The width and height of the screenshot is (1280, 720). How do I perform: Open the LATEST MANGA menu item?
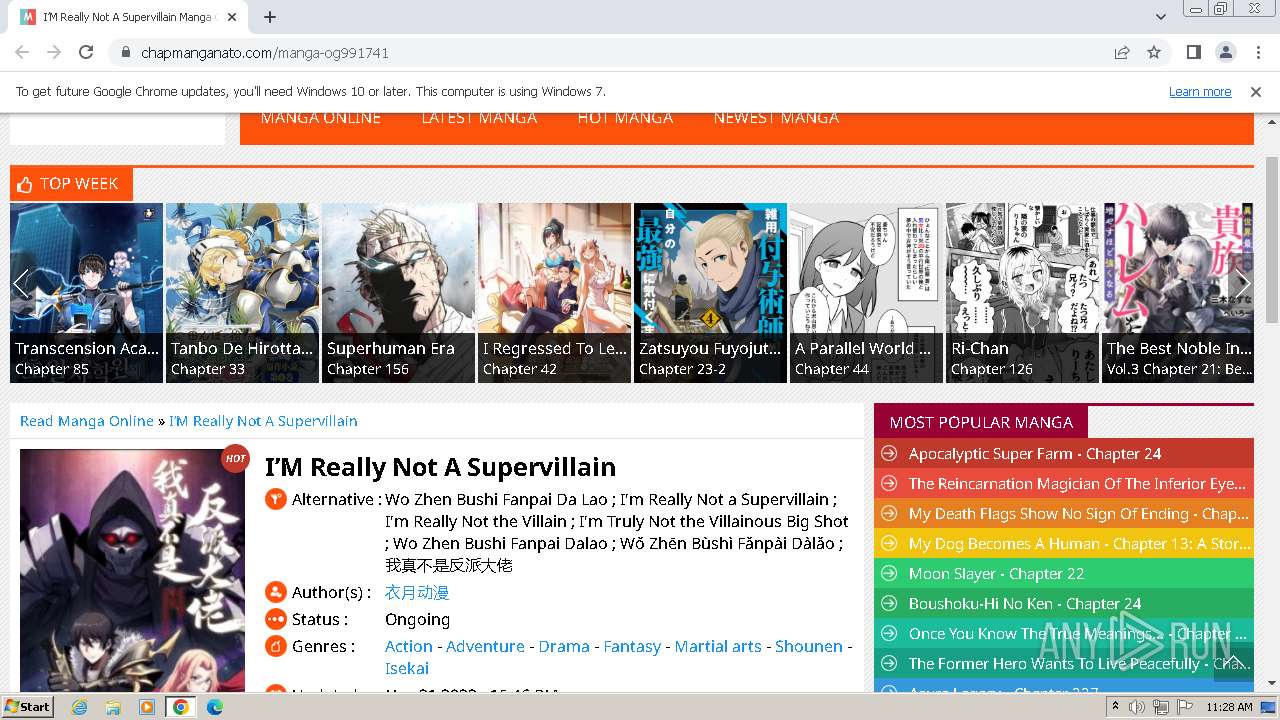coord(479,118)
